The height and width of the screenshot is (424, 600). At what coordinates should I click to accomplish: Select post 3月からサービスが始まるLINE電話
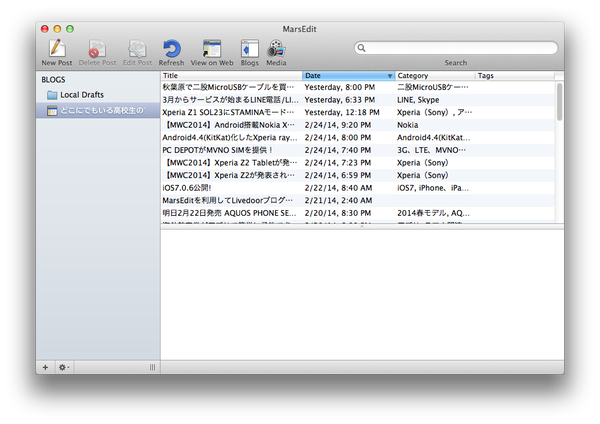click(x=230, y=100)
